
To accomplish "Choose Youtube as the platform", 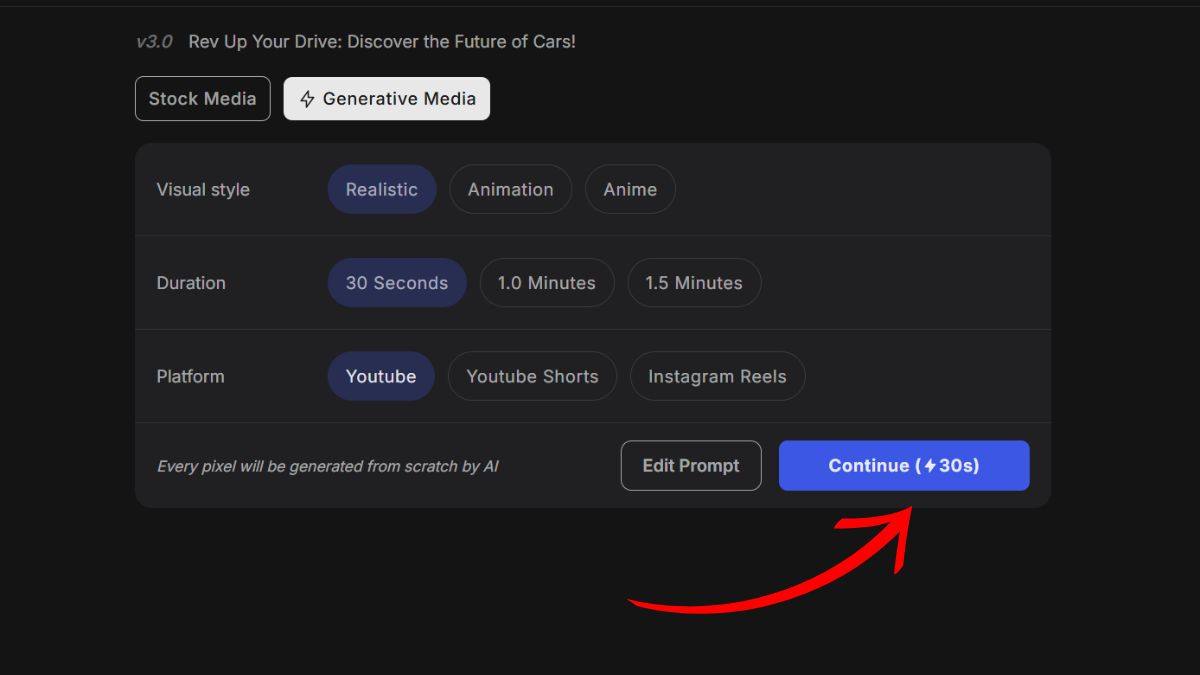I will (381, 377).
